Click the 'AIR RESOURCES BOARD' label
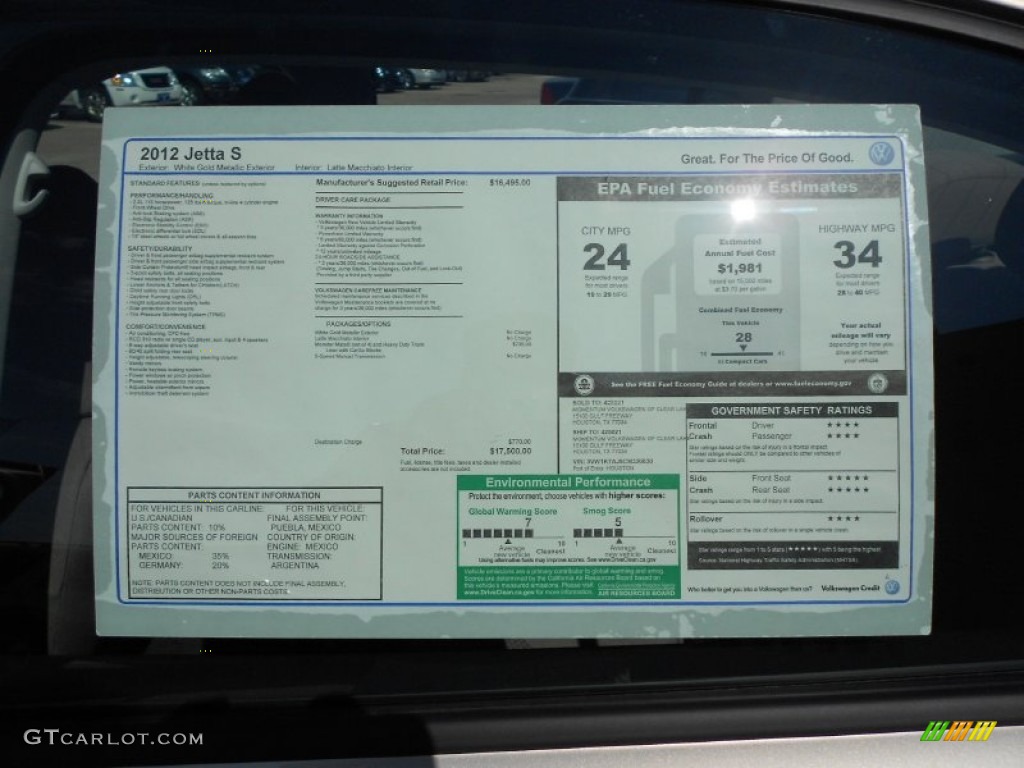1024x768 pixels. click(636, 593)
